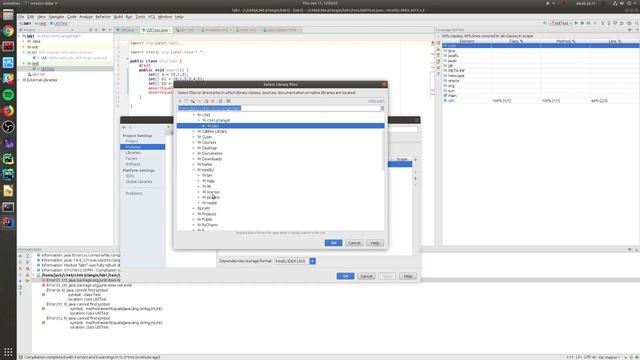640x360 pixels.
Task: Select Libraries in Project Settings list
Action: tap(133, 153)
